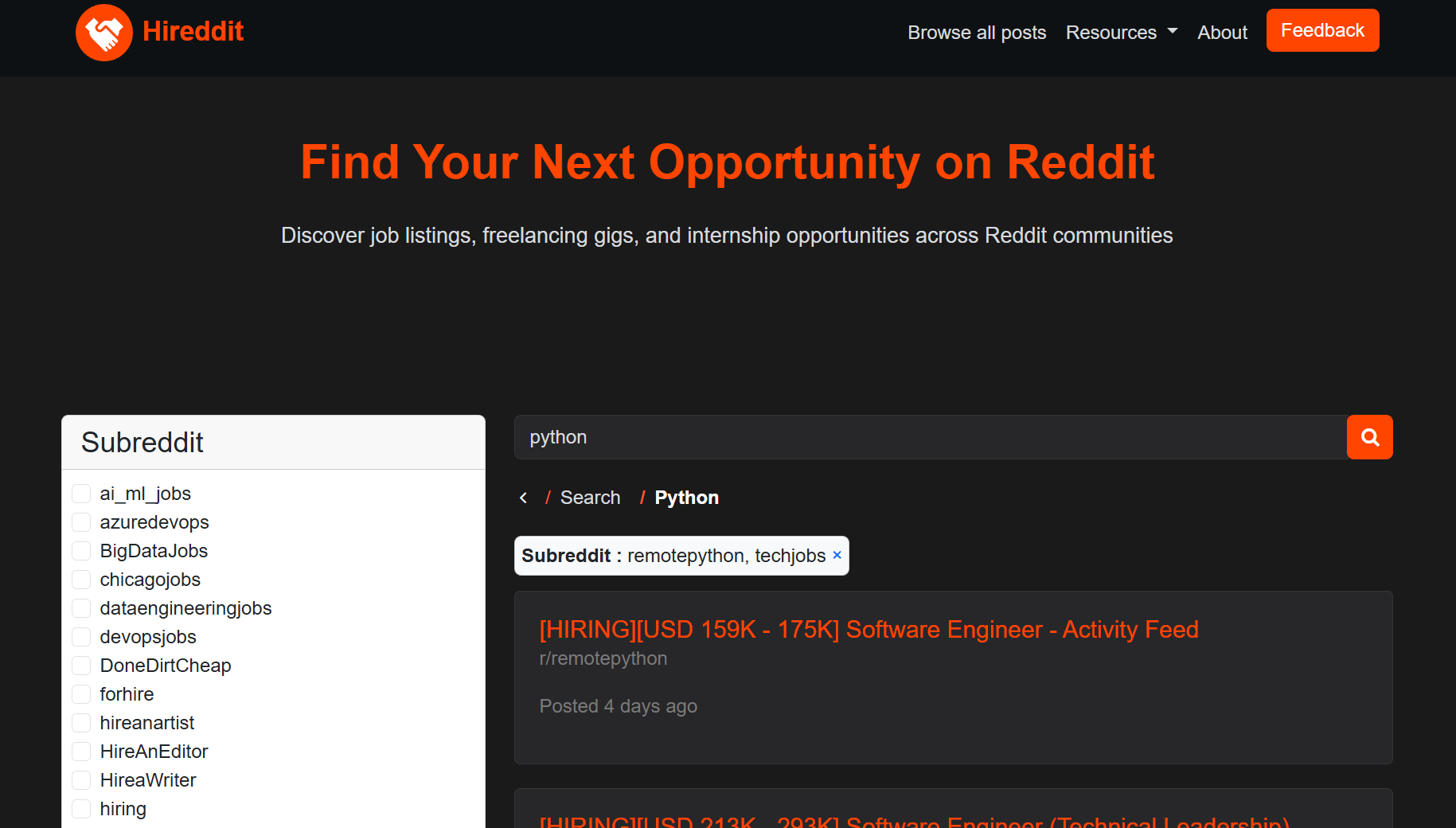Click the orange search magnifier button
This screenshot has height=828, width=1456.
coord(1369,437)
